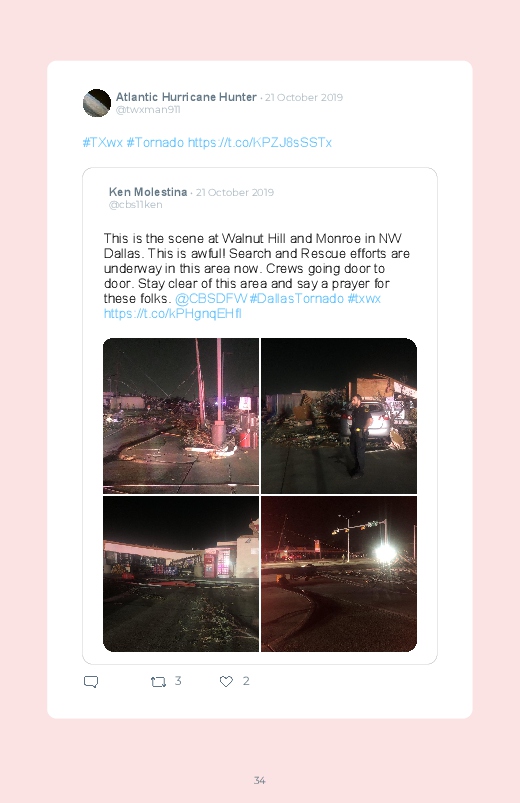View photo of intersection with traffic lights
The width and height of the screenshot is (520, 803).
(x=339, y=574)
